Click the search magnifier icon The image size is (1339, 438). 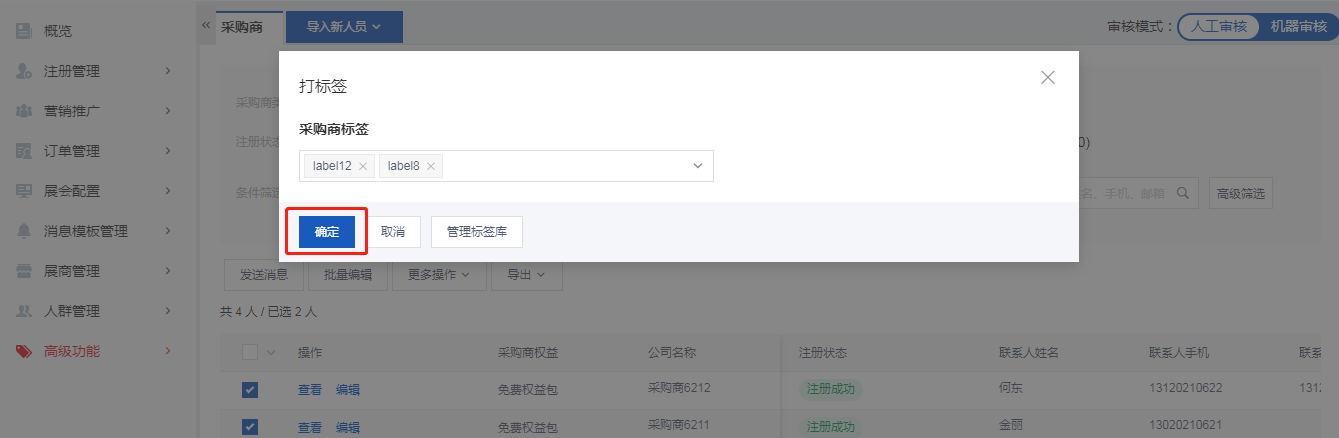(1182, 193)
